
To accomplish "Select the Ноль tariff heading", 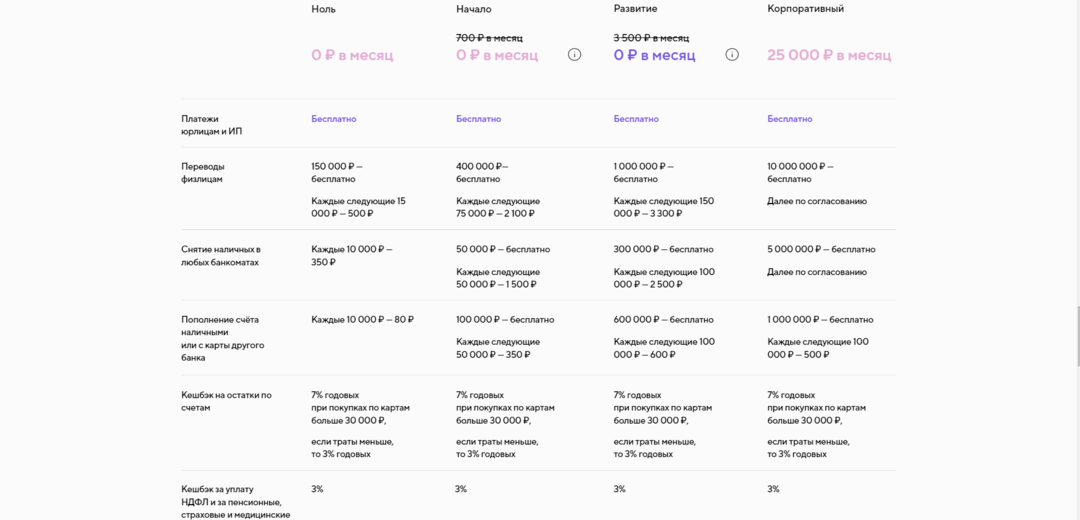I will [x=323, y=9].
